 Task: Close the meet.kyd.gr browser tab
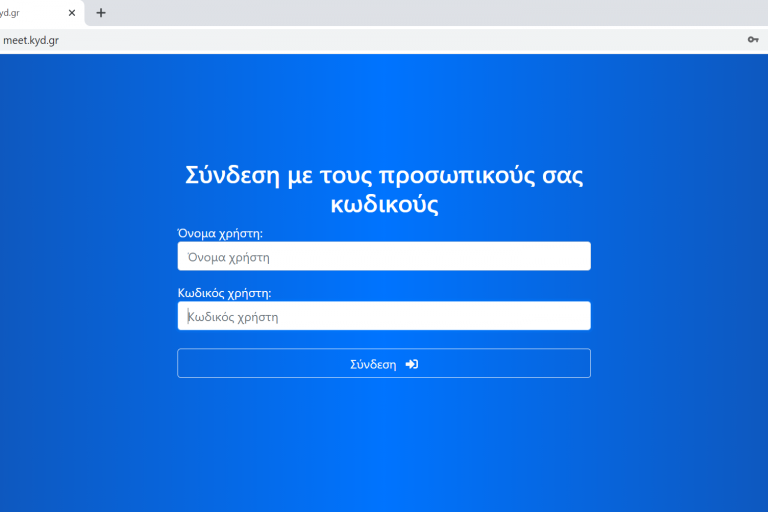pos(72,13)
